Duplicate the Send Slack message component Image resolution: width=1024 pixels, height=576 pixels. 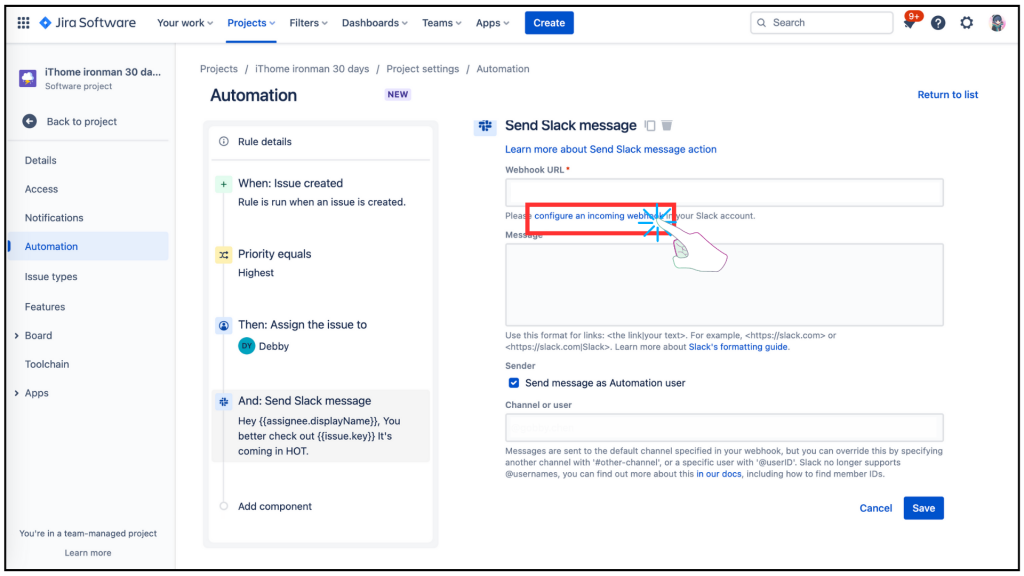tap(650, 125)
